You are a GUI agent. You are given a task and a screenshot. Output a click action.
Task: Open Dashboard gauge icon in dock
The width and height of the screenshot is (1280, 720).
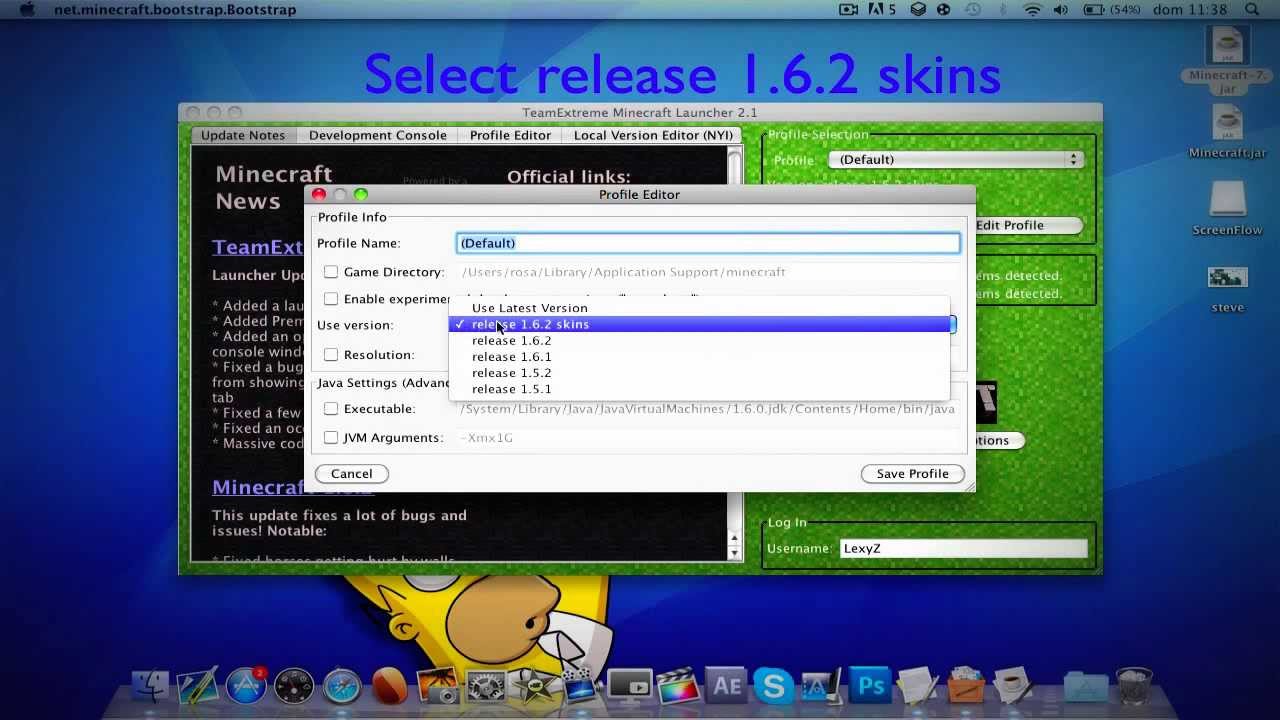294,686
